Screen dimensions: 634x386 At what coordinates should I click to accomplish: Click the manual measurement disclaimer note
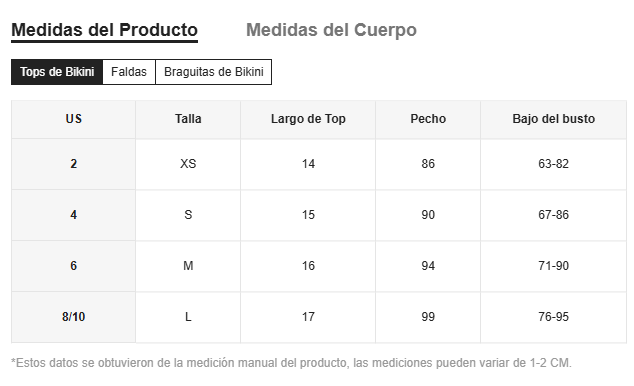click(x=291, y=363)
